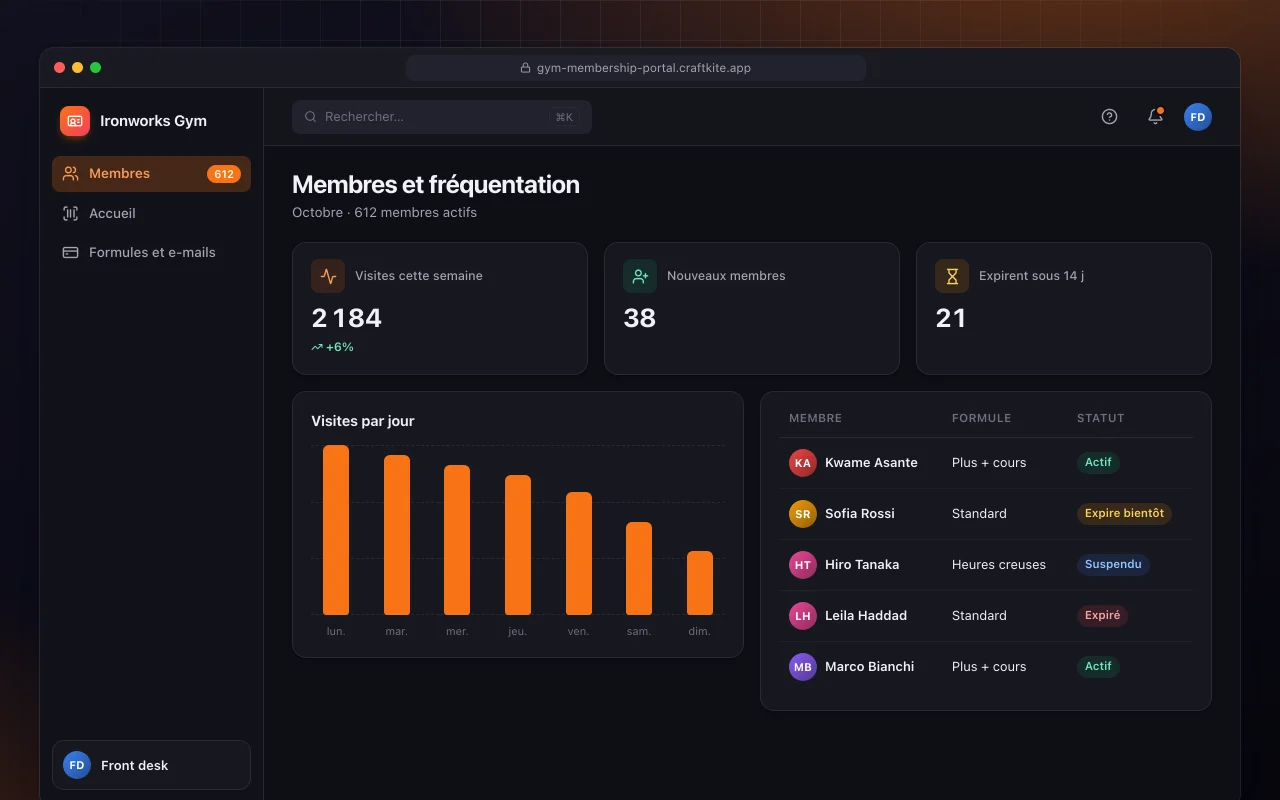Click the Ironworks Gym logo icon
Viewport: 1280px width, 800px height.
[75, 121]
